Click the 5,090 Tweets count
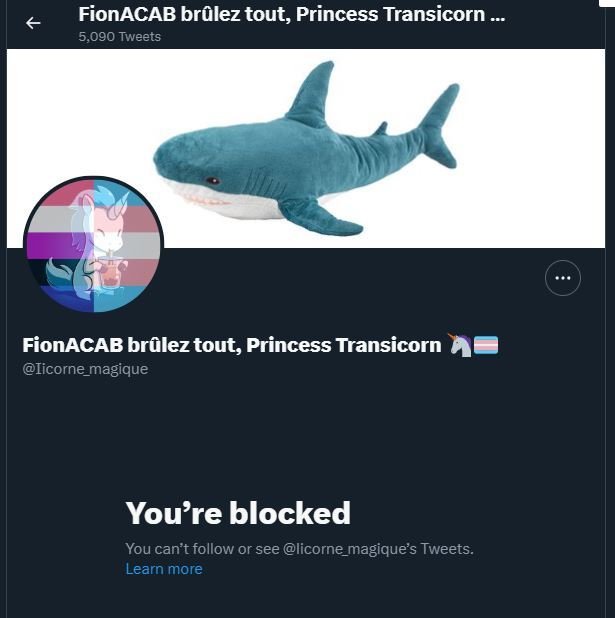Screen dimensions: 615x618 [x=119, y=37]
